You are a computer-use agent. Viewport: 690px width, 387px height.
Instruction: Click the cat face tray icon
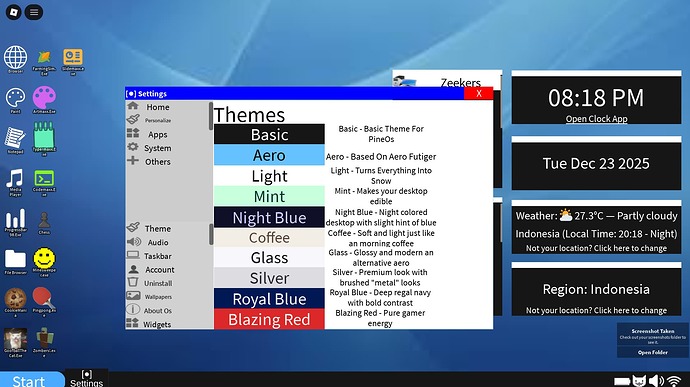click(639, 381)
